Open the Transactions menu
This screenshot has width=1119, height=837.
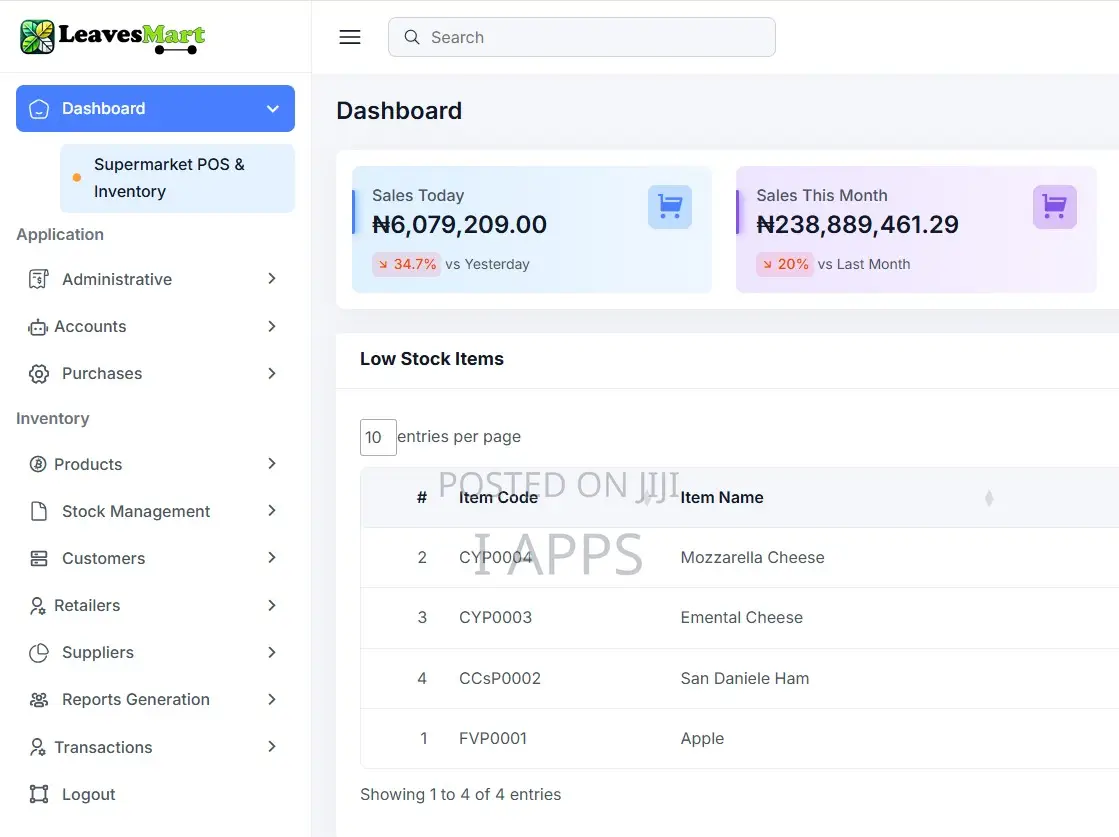(x=155, y=747)
